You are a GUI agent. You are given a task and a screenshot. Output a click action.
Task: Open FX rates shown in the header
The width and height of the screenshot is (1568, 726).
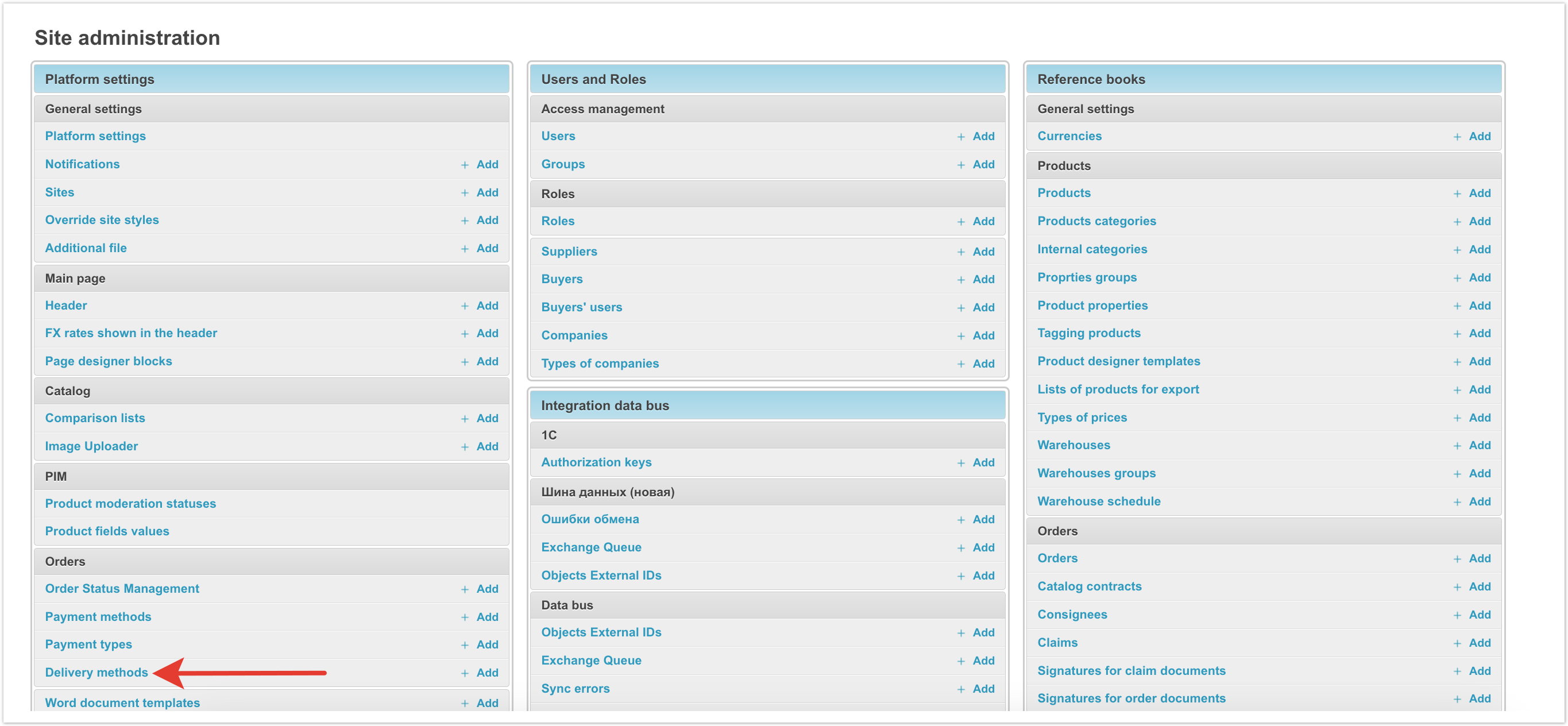(x=131, y=333)
